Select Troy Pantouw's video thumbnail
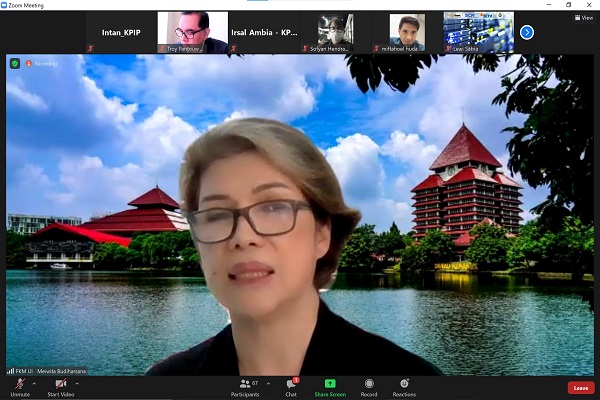The width and height of the screenshot is (600, 400). tap(192, 32)
